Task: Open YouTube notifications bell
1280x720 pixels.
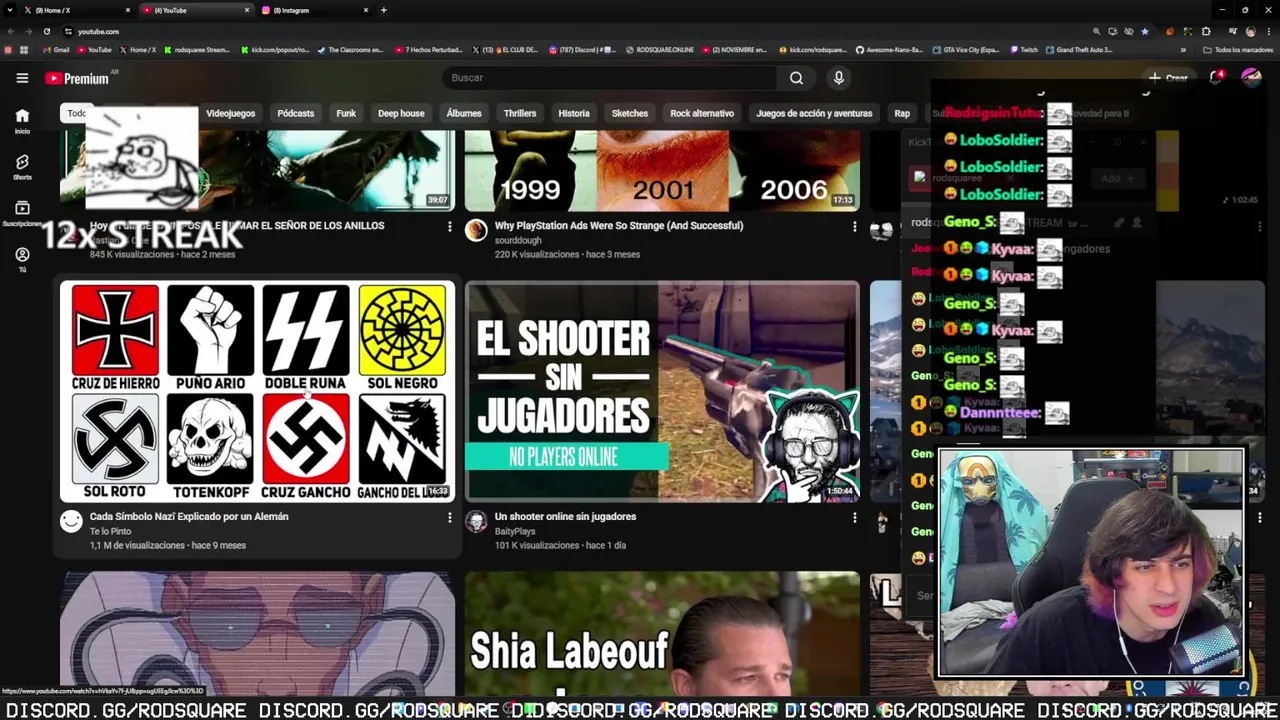Action: [1216, 78]
